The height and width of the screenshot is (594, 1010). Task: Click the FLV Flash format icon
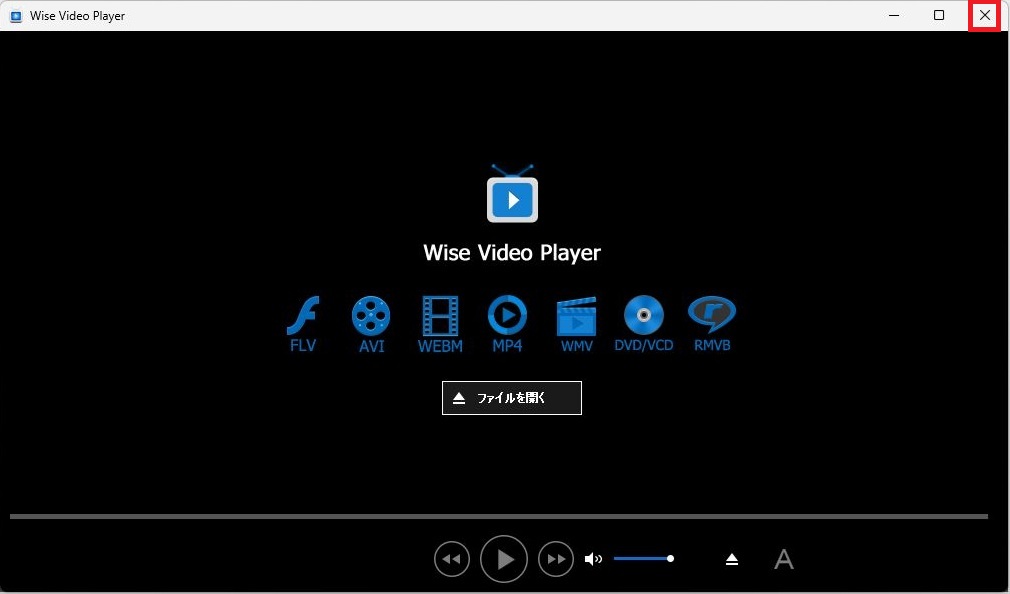click(x=302, y=316)
